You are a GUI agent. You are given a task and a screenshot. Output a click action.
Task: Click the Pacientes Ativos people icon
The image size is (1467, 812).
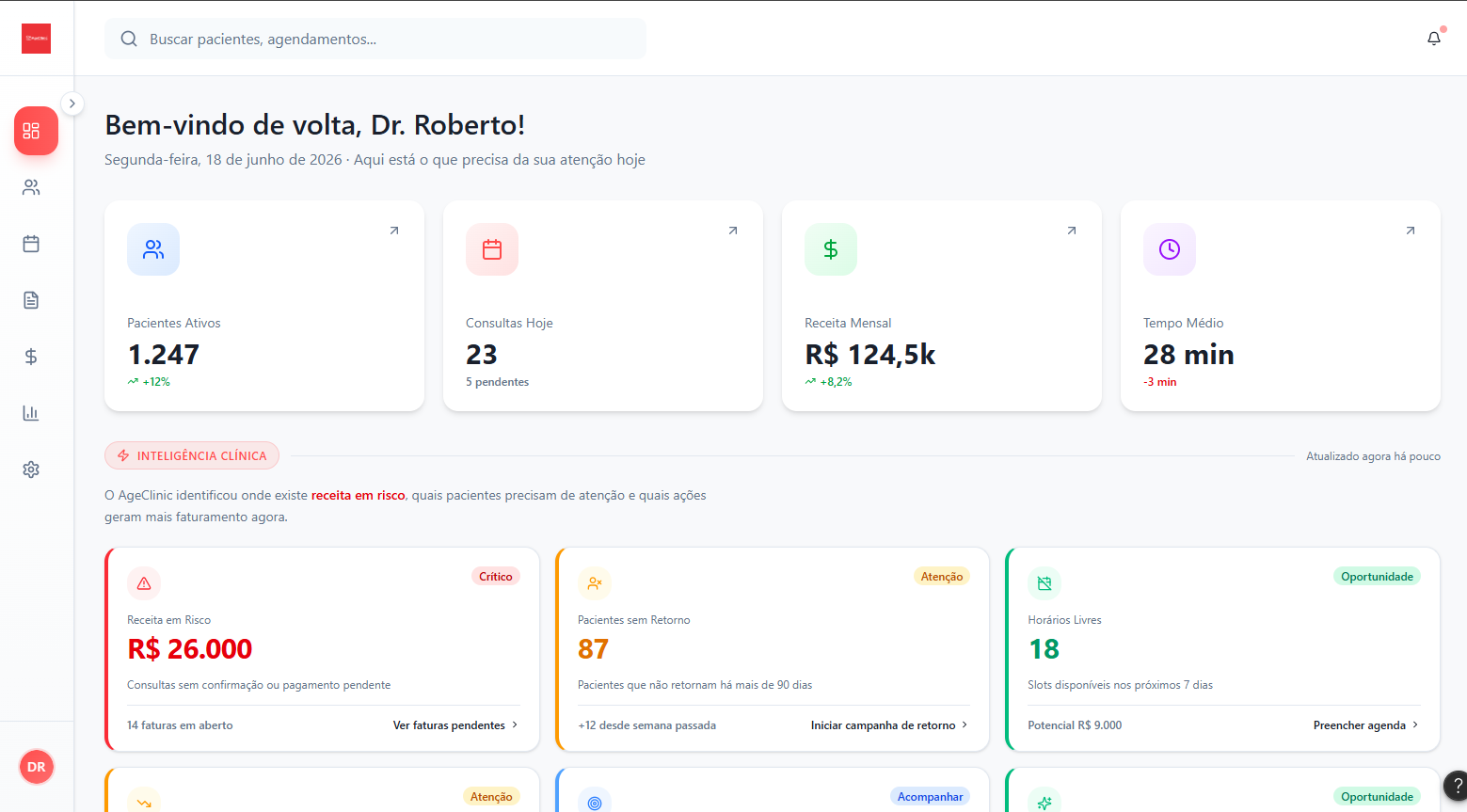(x=153, y=249)
